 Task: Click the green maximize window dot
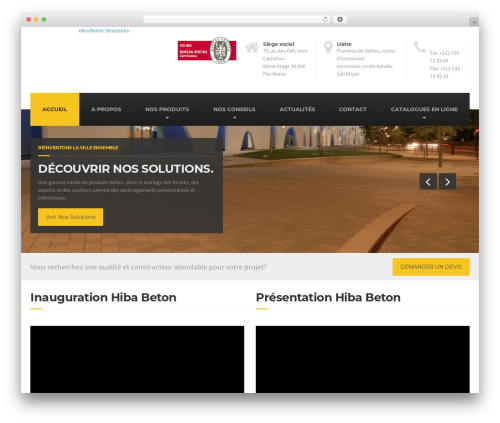(x=44, y=20)
